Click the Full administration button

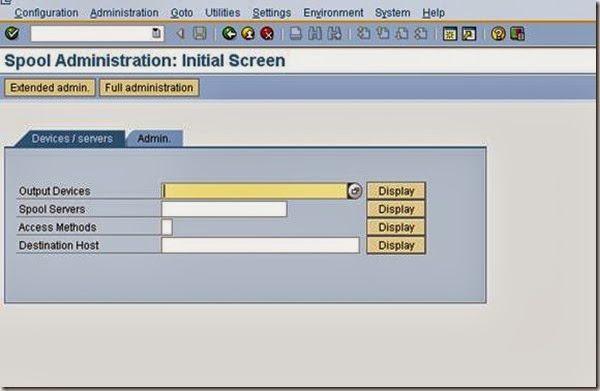149,88
